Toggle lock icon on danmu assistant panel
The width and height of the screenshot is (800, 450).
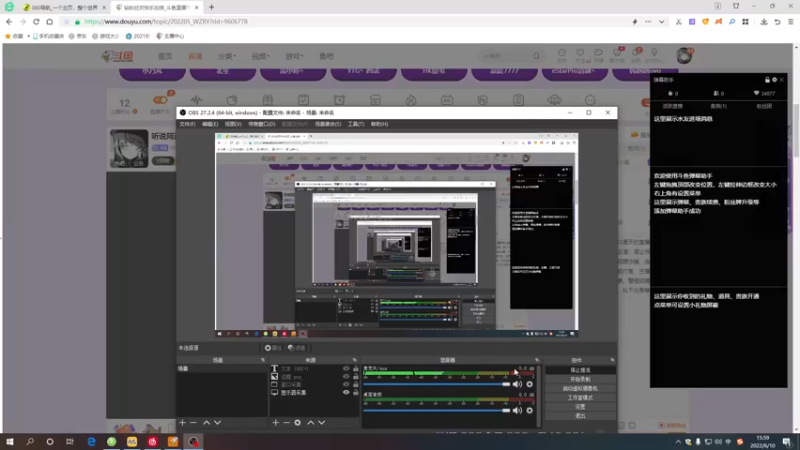click(x=767, y=80)
